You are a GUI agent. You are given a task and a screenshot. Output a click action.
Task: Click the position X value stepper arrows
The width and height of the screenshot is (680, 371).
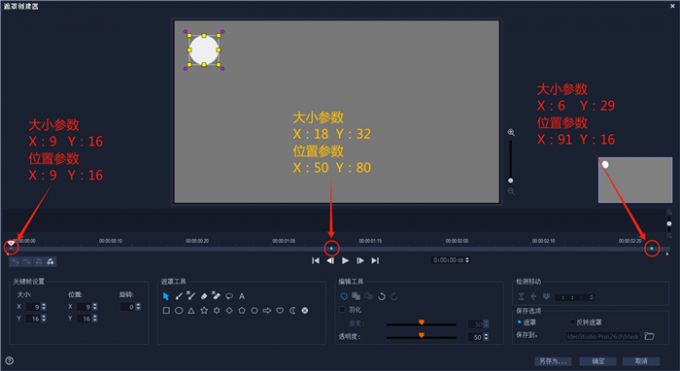95,307
